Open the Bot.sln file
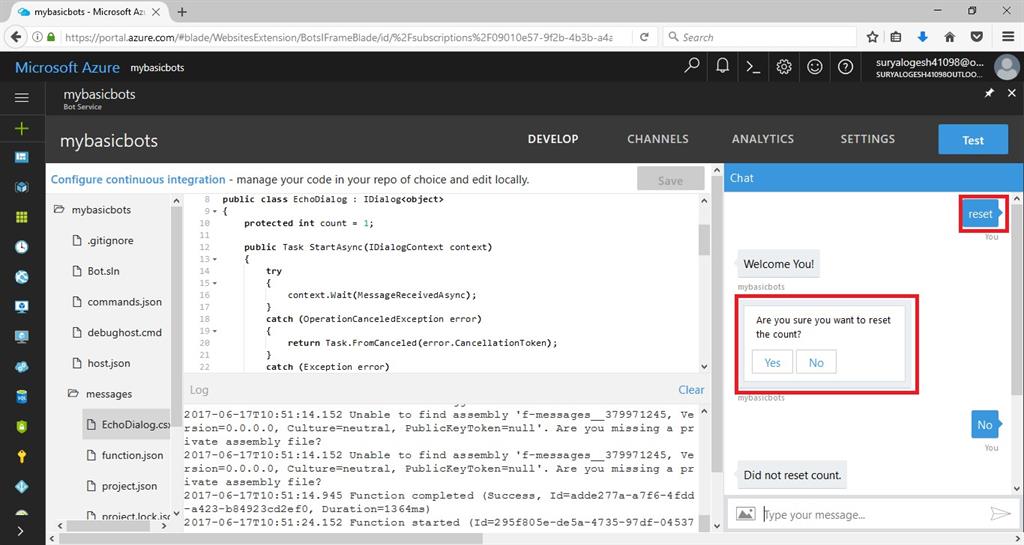This screenshot has height=545, width=1024. pos(96,271)
